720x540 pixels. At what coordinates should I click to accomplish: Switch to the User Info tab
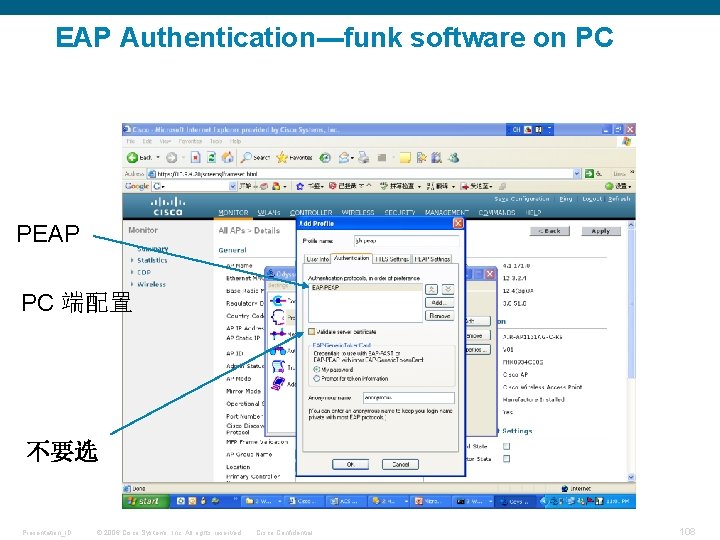click(318, 259)
